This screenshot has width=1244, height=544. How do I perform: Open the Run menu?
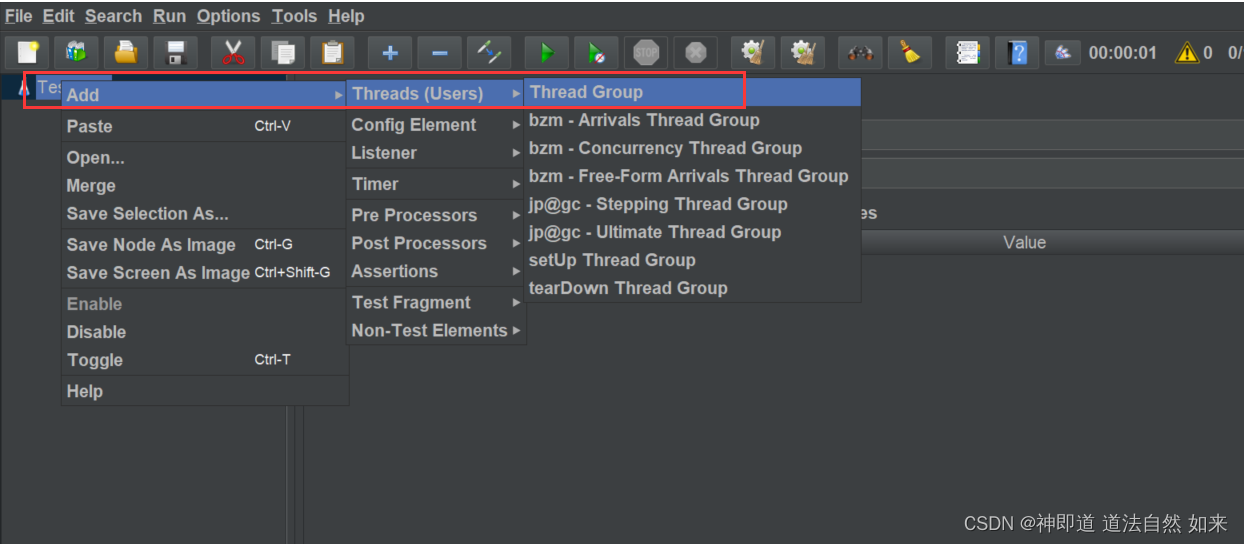(169, 16)
